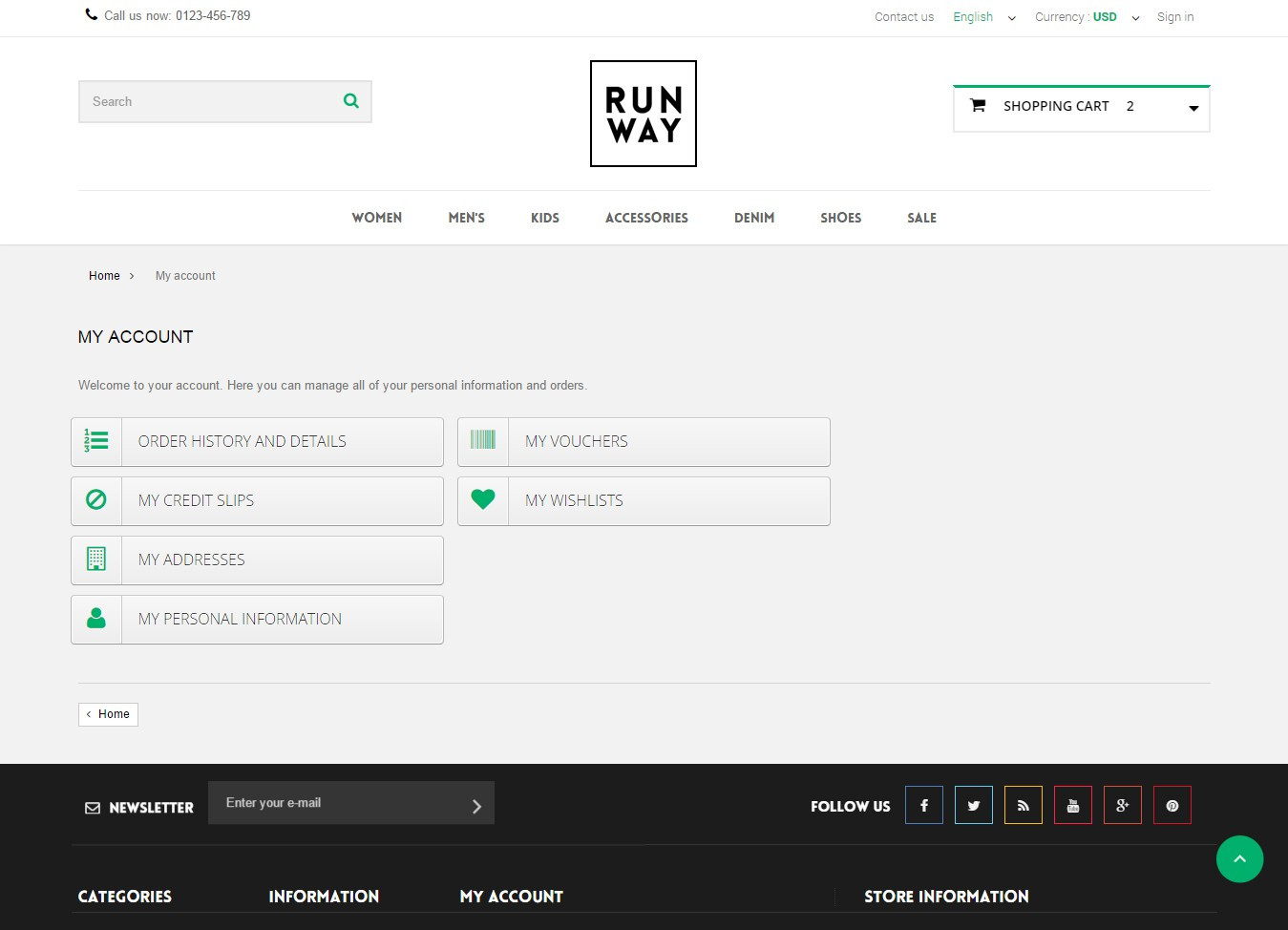1288x930 pixels.
Task: Select the Accessories menu item
Action: pyautogui.click(x=646, y=218)
